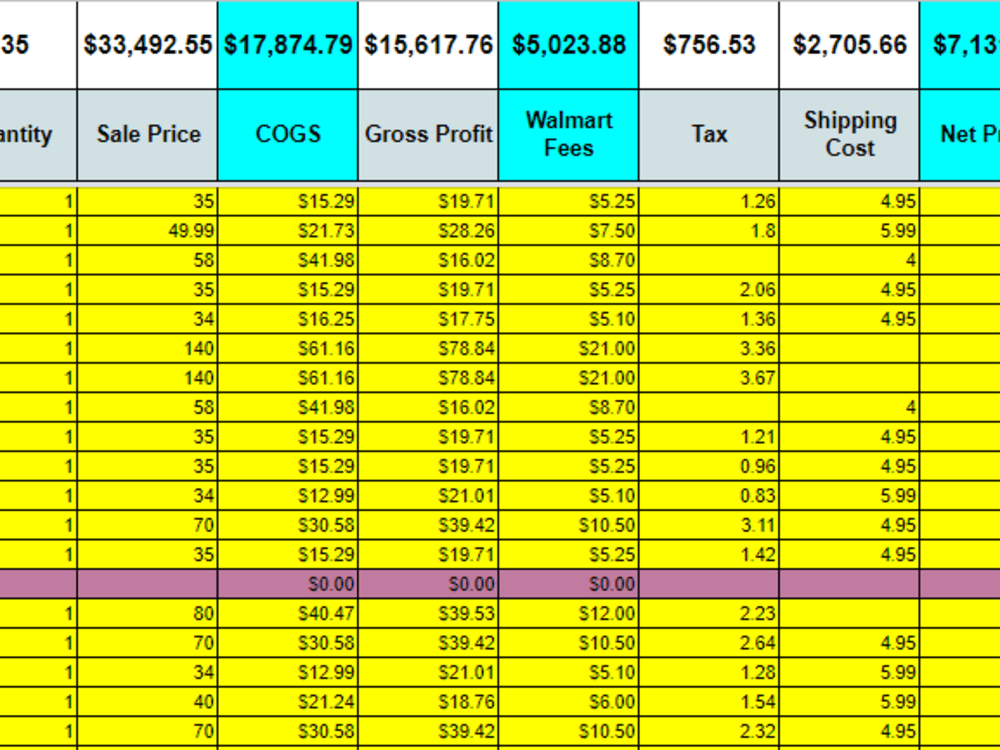Select the $18.76 gross profit cell
Image resolution: width=1000 pixels, height=750 pixels.
[x=428, y=702]
